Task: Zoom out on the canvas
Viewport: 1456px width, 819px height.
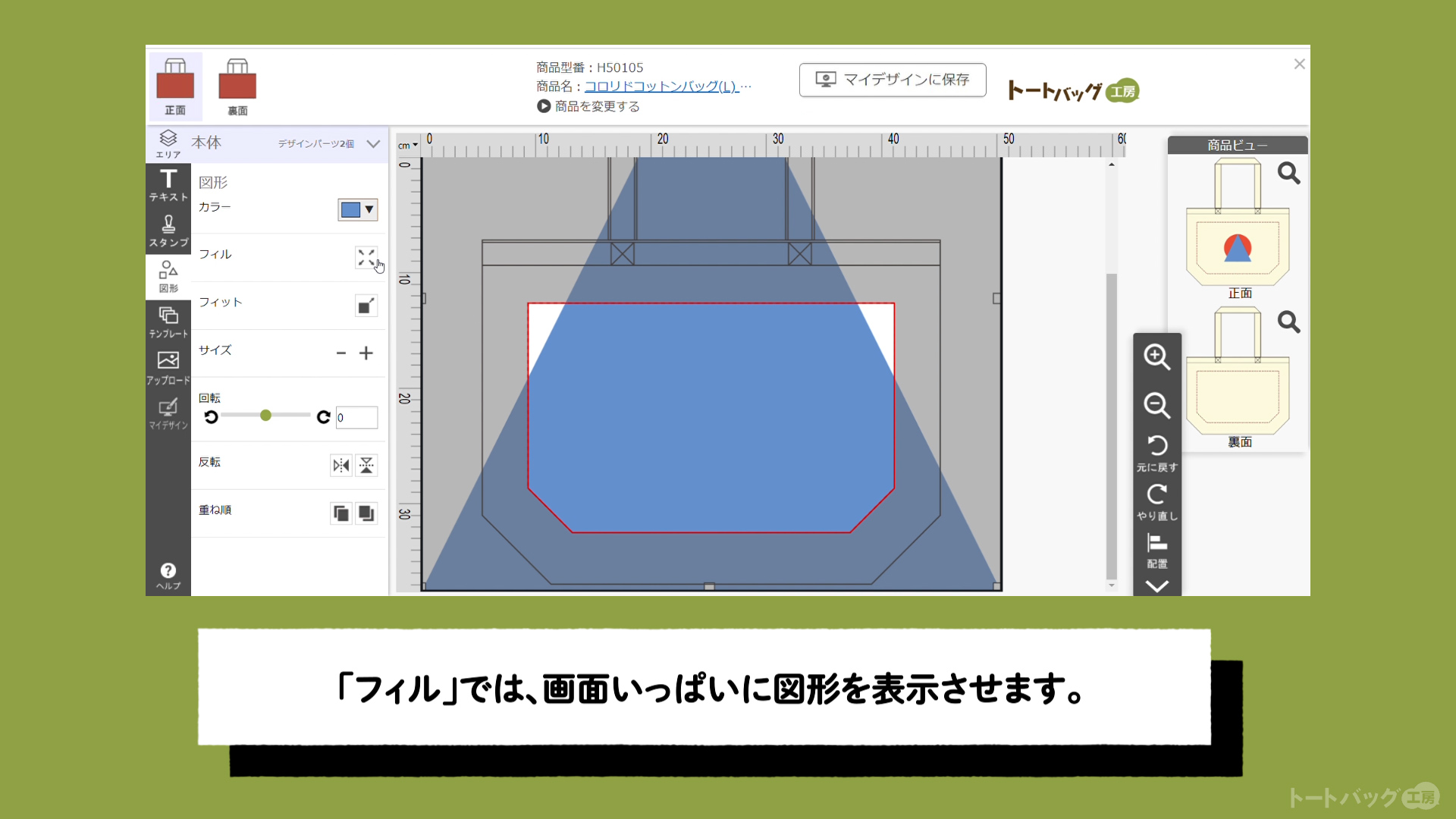Action: pyautogui.click(x=1156, y=405)
